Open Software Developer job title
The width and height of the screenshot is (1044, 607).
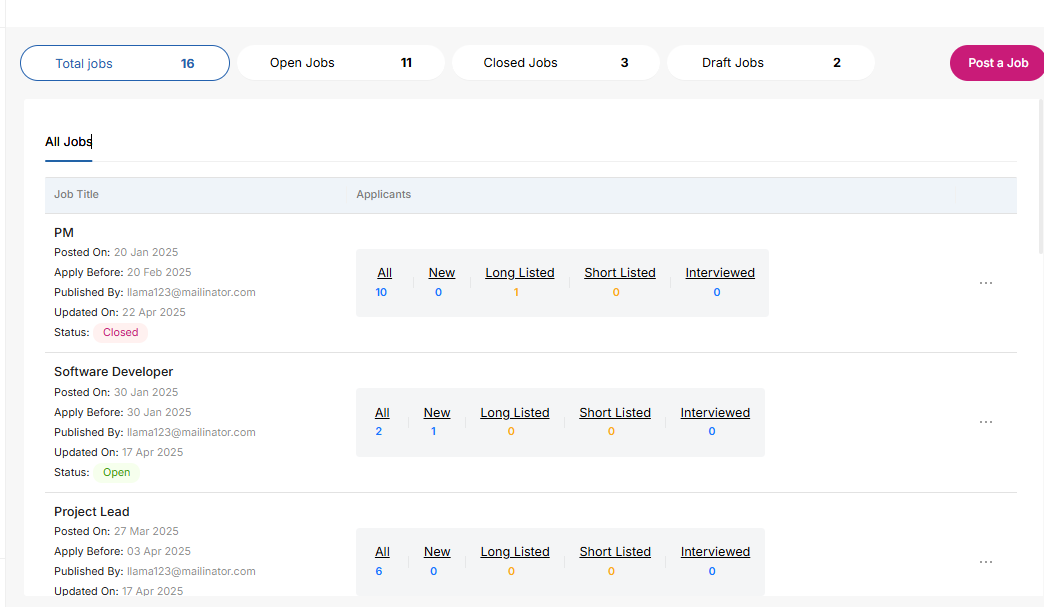[113, 372]
